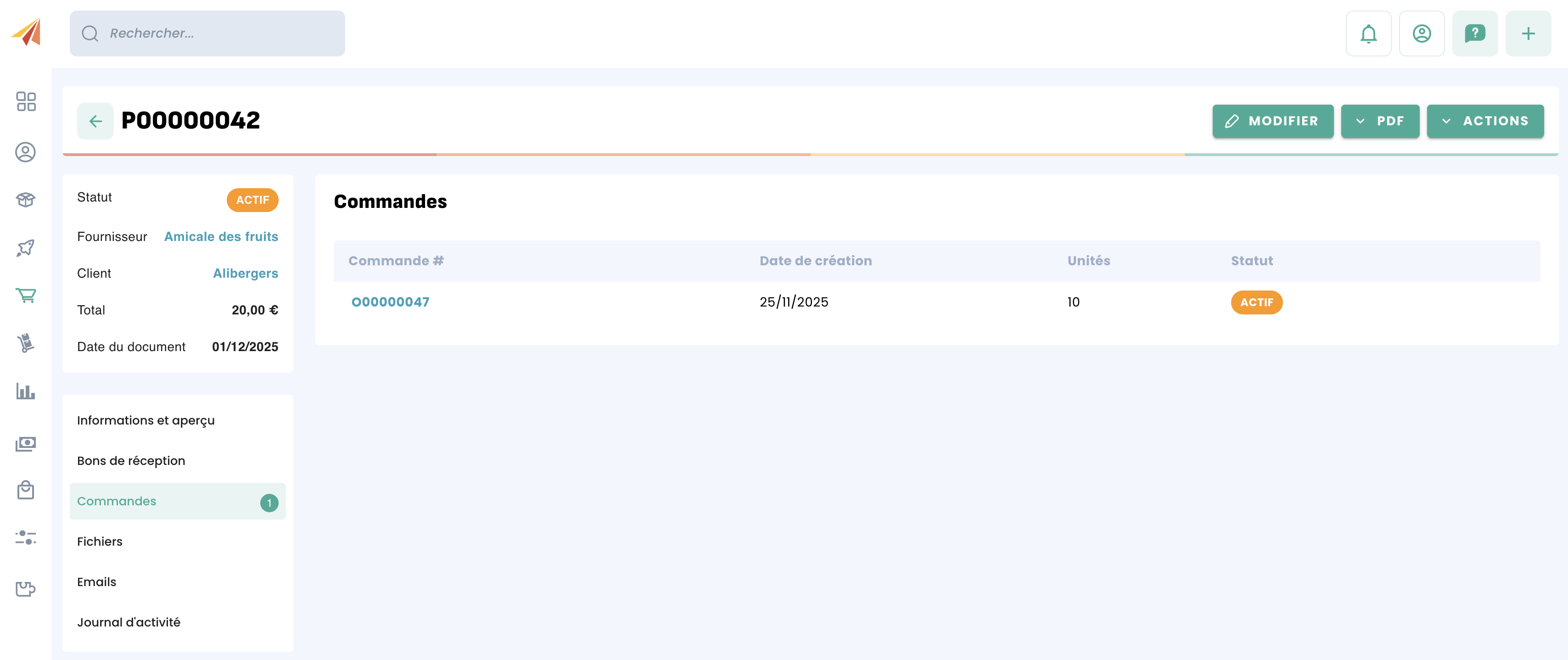Expand the ACTIONS dropdown menu
Image resolution: width=1568 pixels, height=660 pixels.
(x=1484, y=121)
